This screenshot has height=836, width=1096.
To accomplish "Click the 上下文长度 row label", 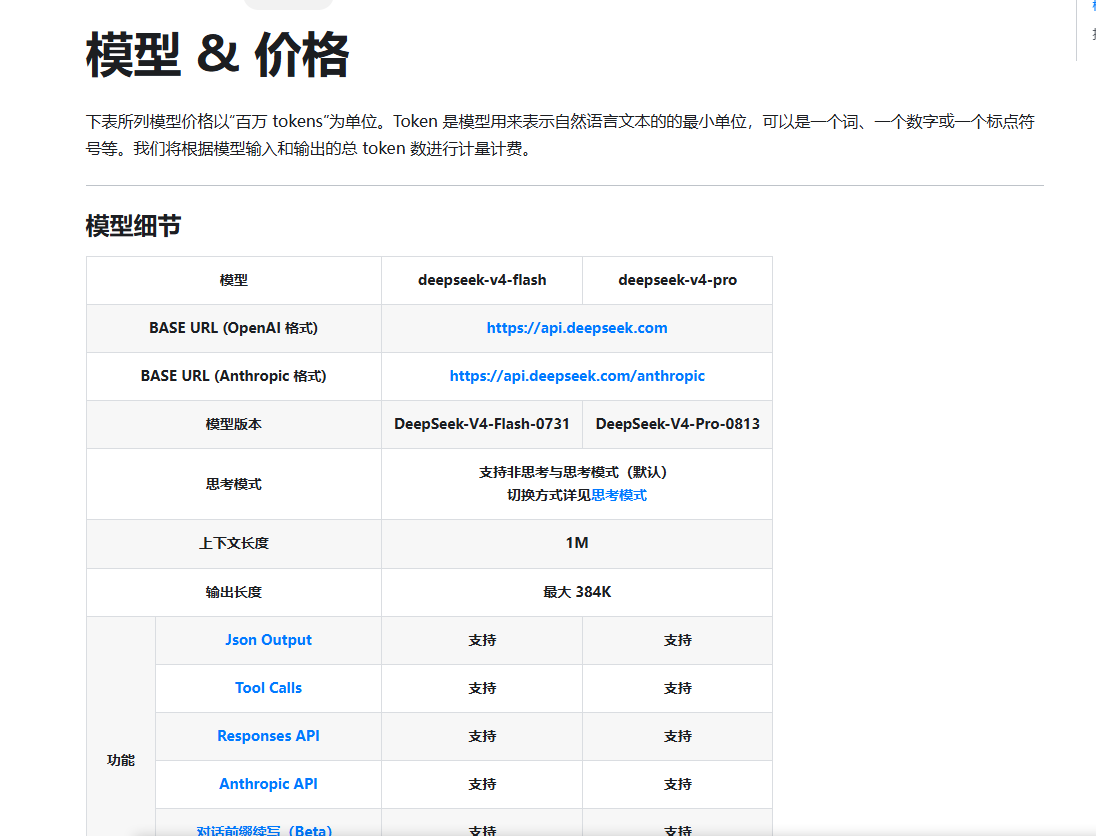I will pos(233,543).
